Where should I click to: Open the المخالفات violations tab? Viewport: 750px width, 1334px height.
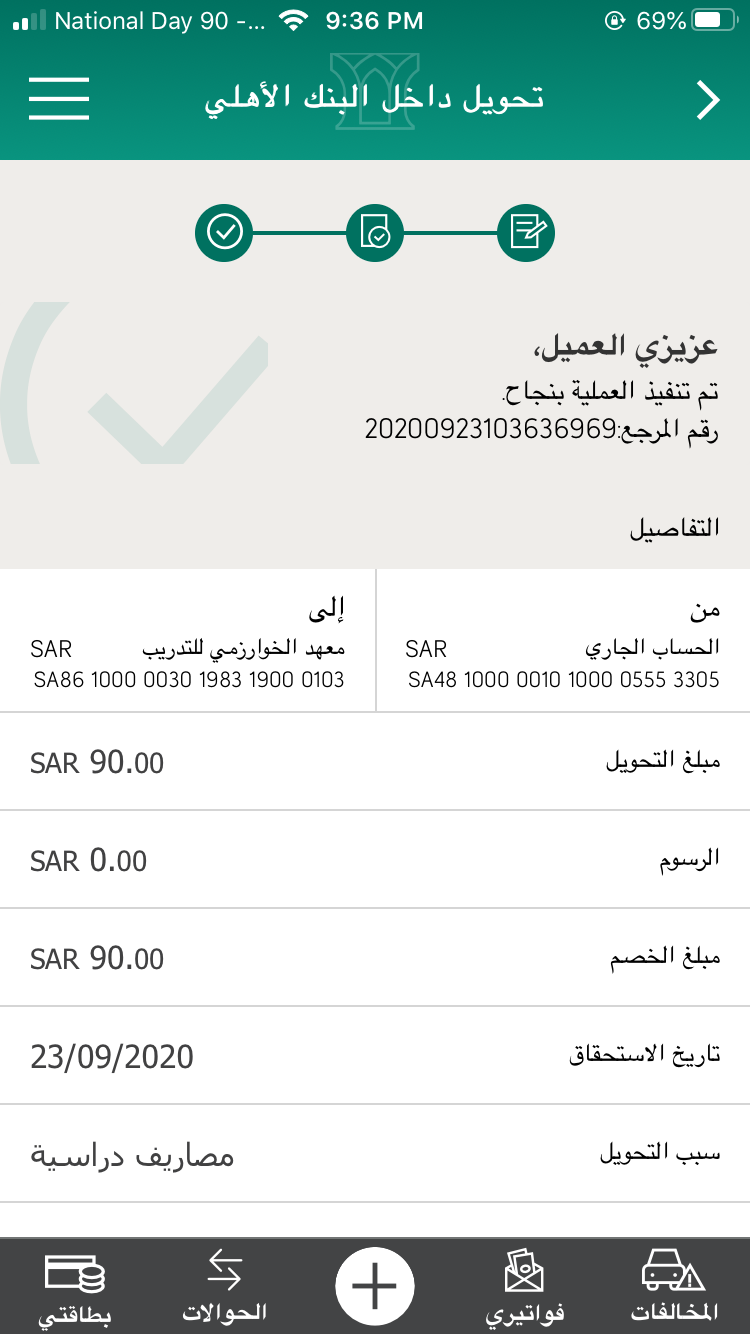tap(674, 1288)
